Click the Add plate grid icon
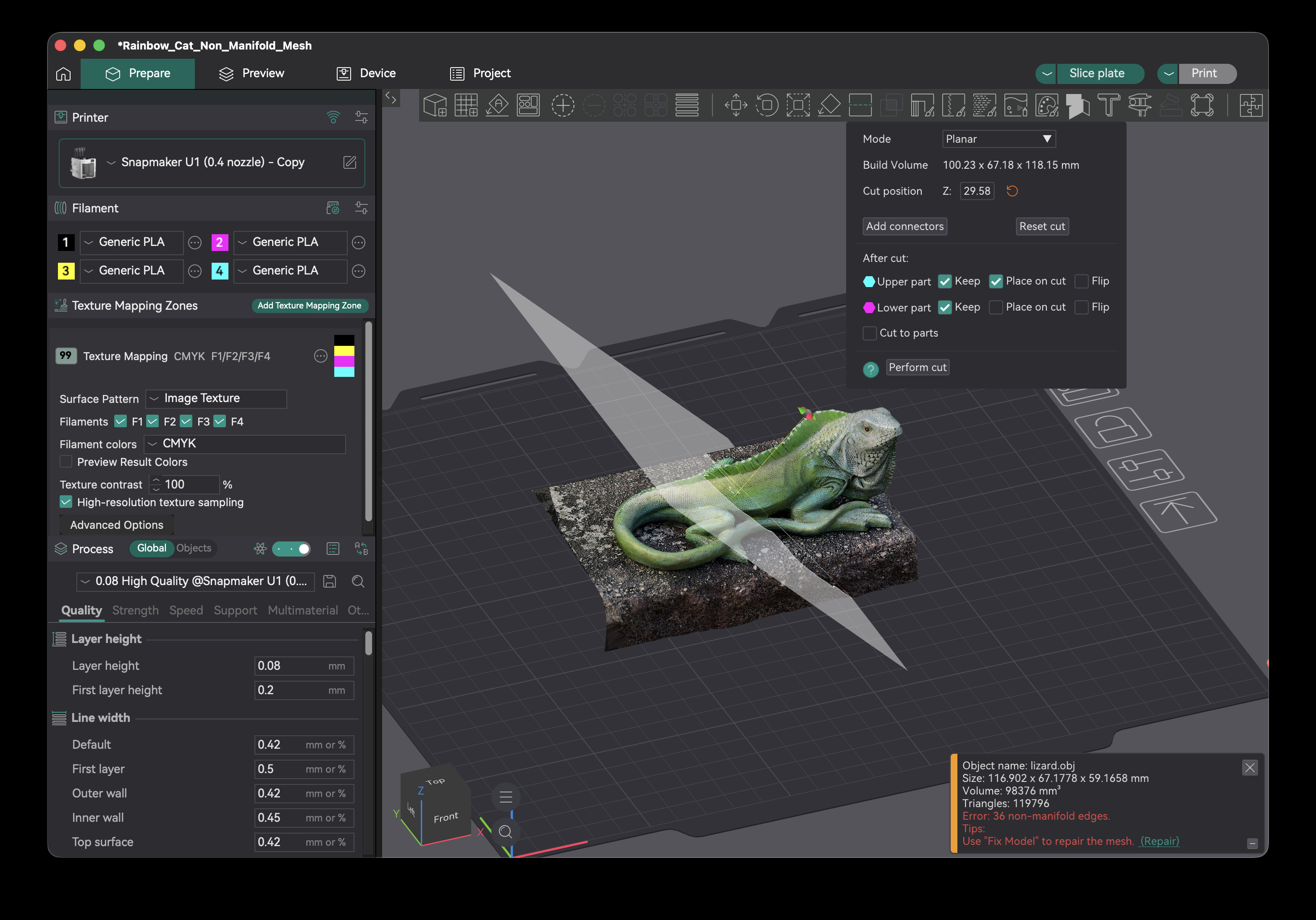The image size is (1316, 920). click(466, 105)
